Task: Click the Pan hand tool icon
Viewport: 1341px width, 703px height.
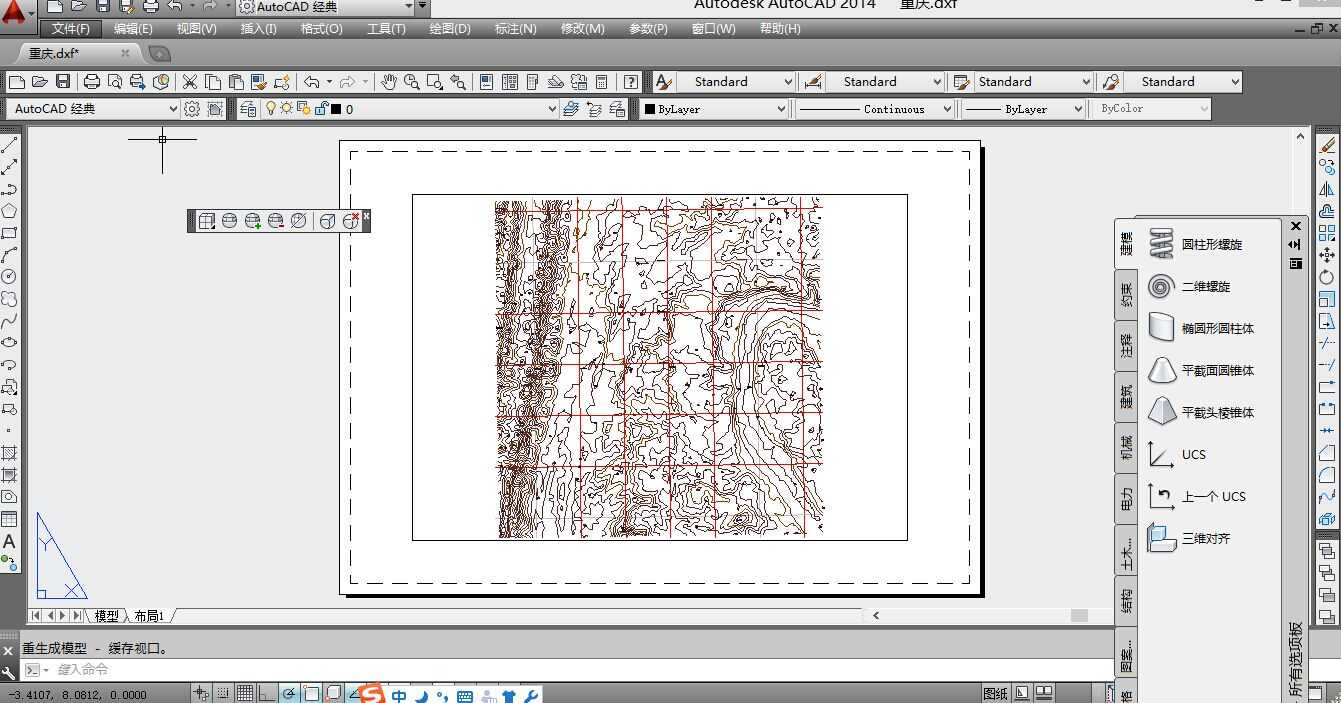Action: coord(388,82)
